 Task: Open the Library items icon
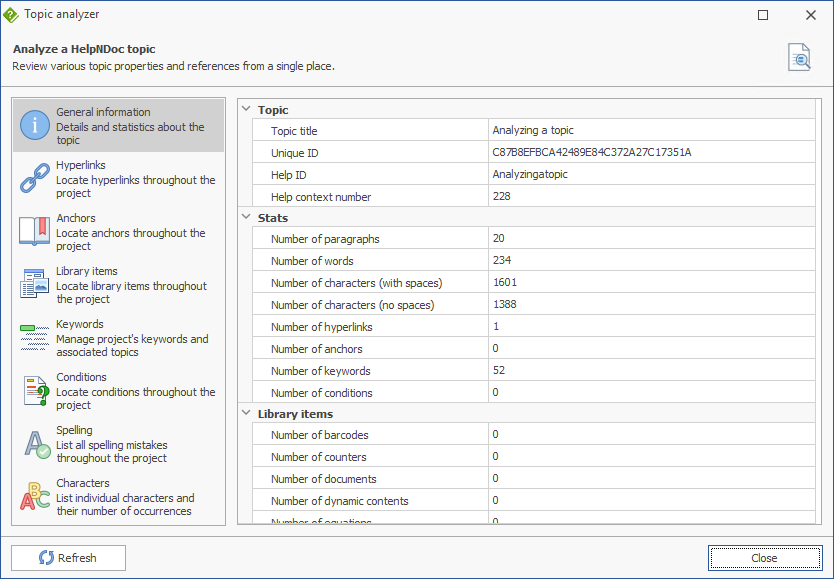tap(35, 284)
